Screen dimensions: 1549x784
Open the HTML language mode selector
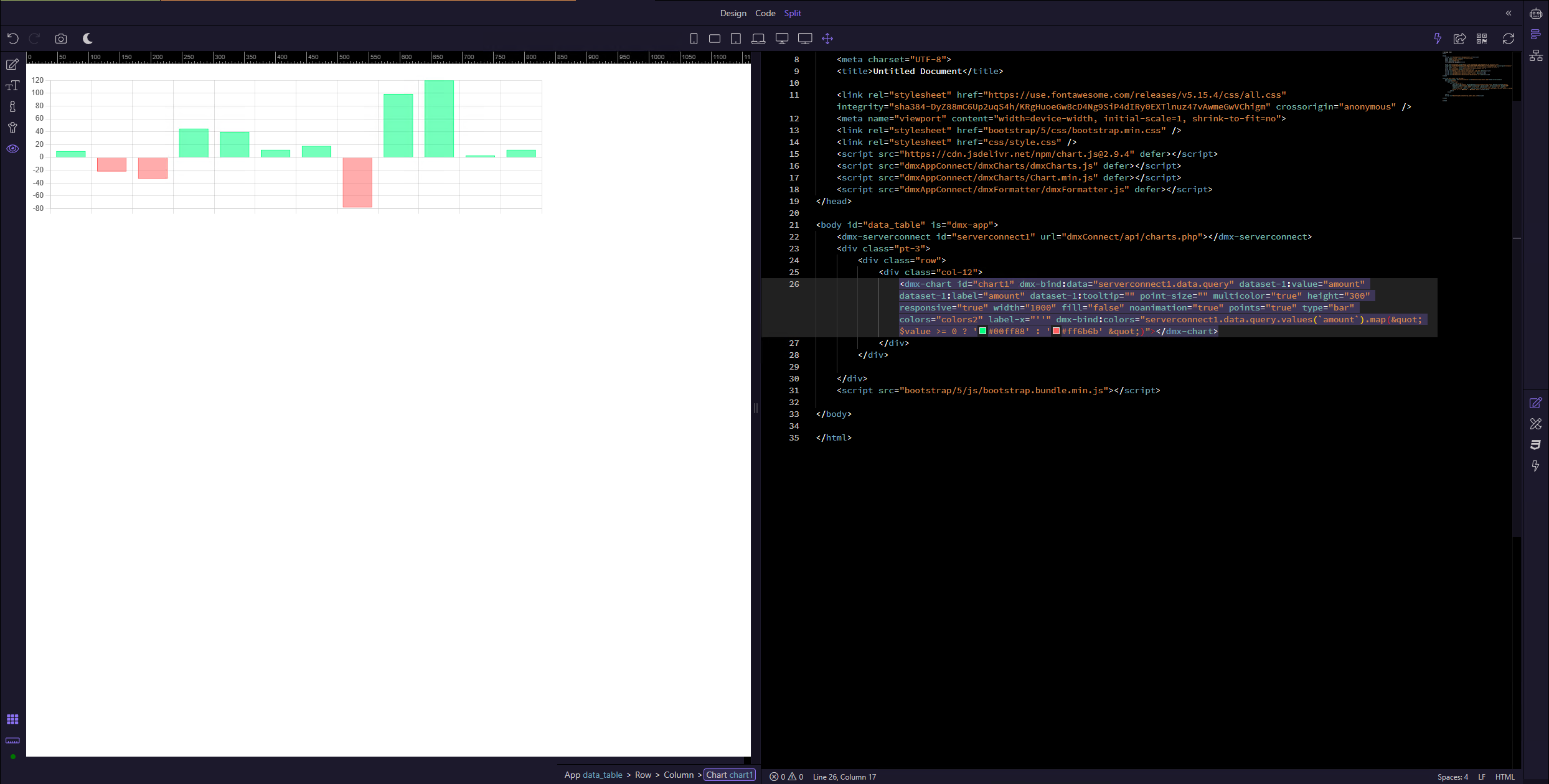pos(1504,777)
